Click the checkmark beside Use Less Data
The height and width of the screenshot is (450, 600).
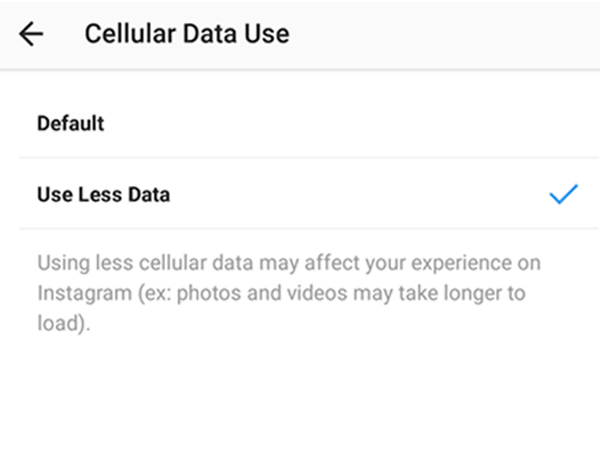pyautogui.click(x=563, y=195)
